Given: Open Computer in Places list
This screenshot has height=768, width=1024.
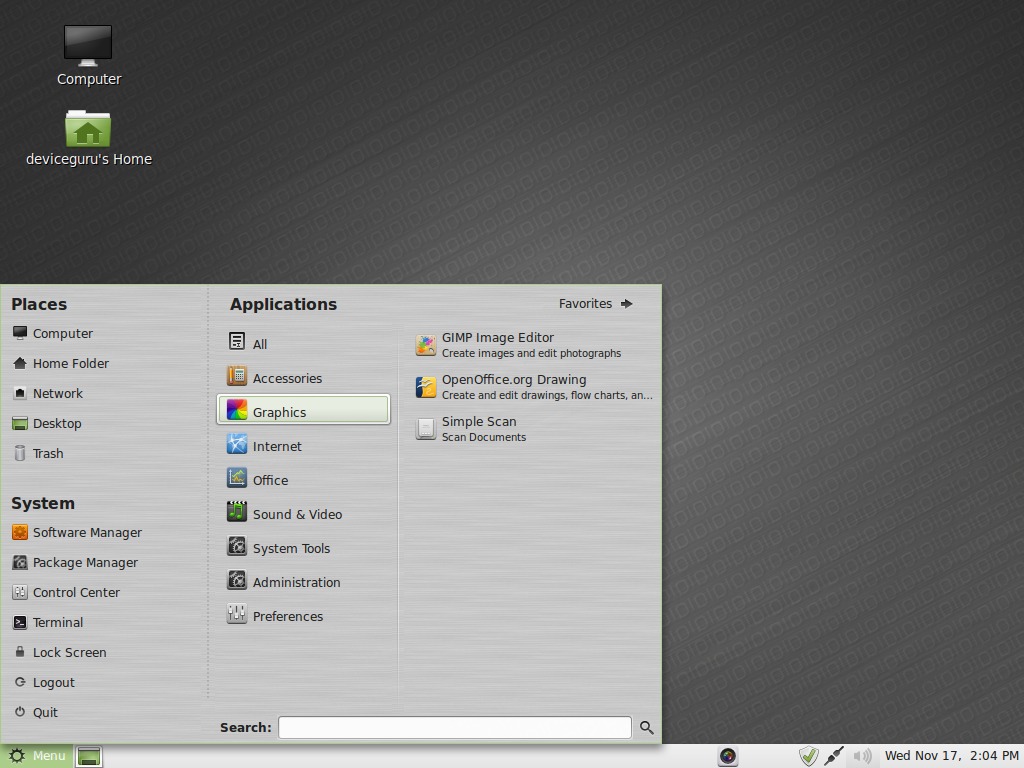Looking at the screenshot, I should coord(53,334).
